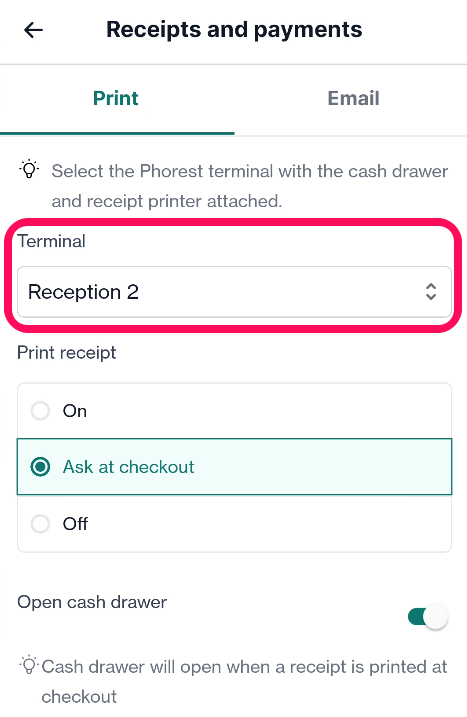
Task: Click the Print receipt section label
Action: [x=67, y=353]
